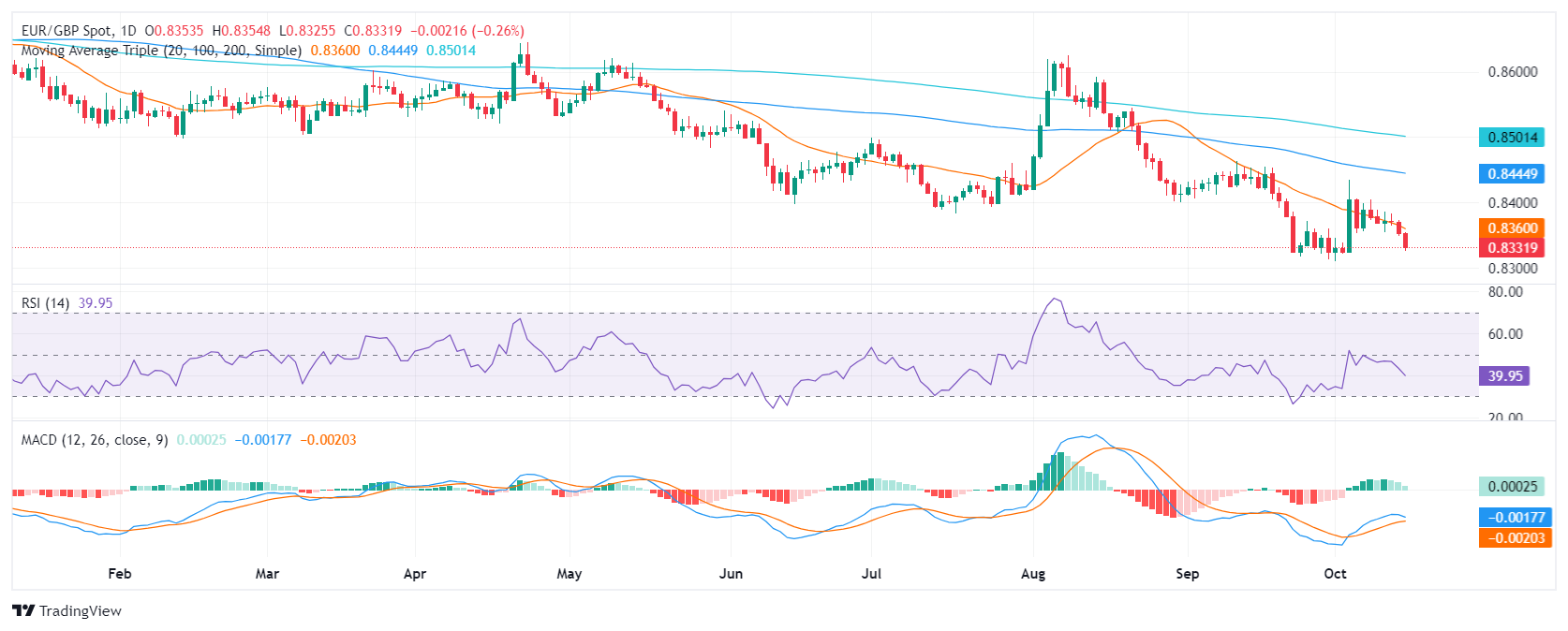
Task: Click the 0.00025 MACD histogram value tag
Action: point(1513,487)
